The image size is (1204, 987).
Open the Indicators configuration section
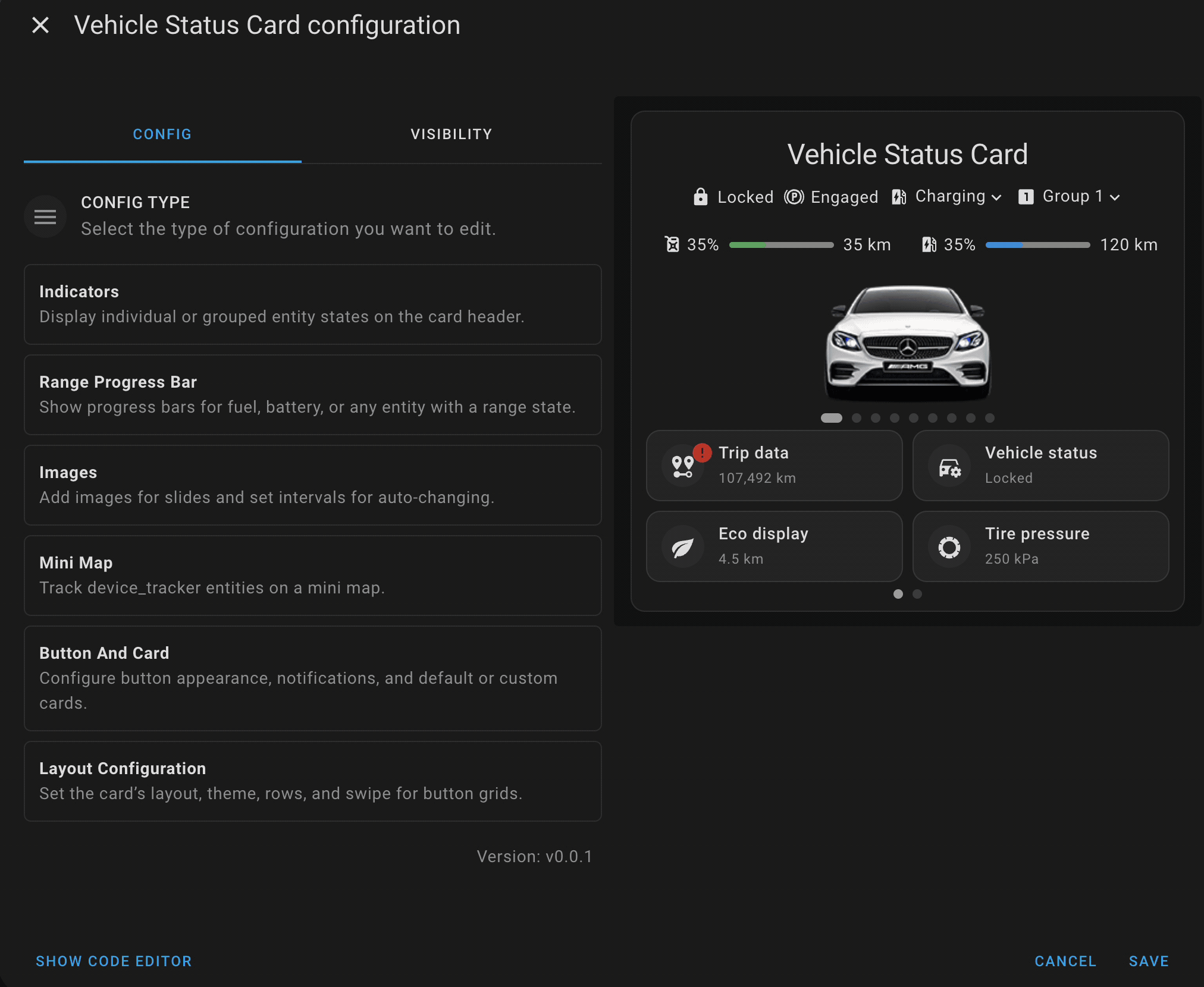coord(312,304)
